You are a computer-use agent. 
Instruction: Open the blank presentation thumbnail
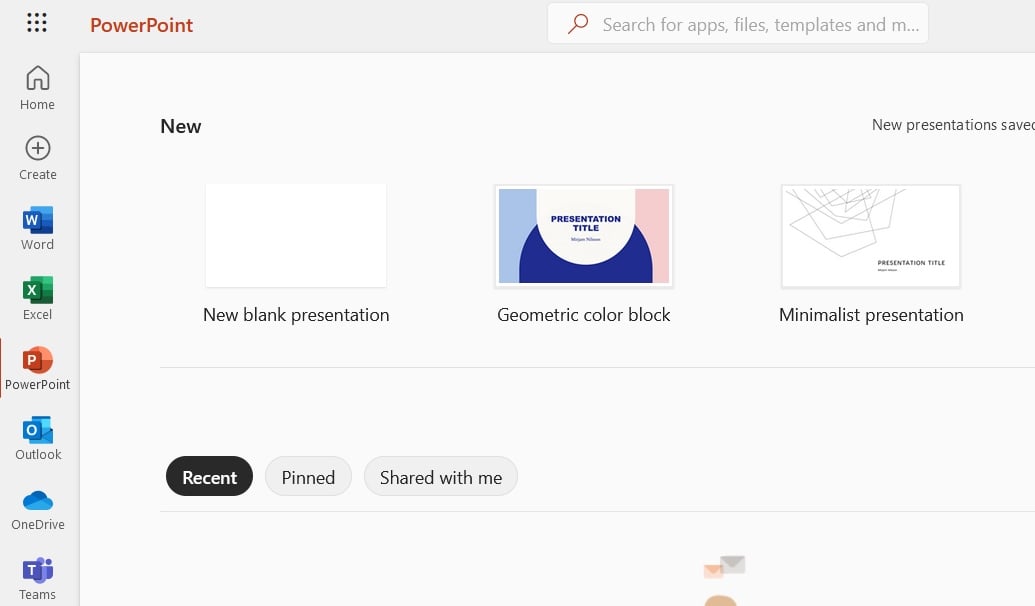(x=296, y=236)
